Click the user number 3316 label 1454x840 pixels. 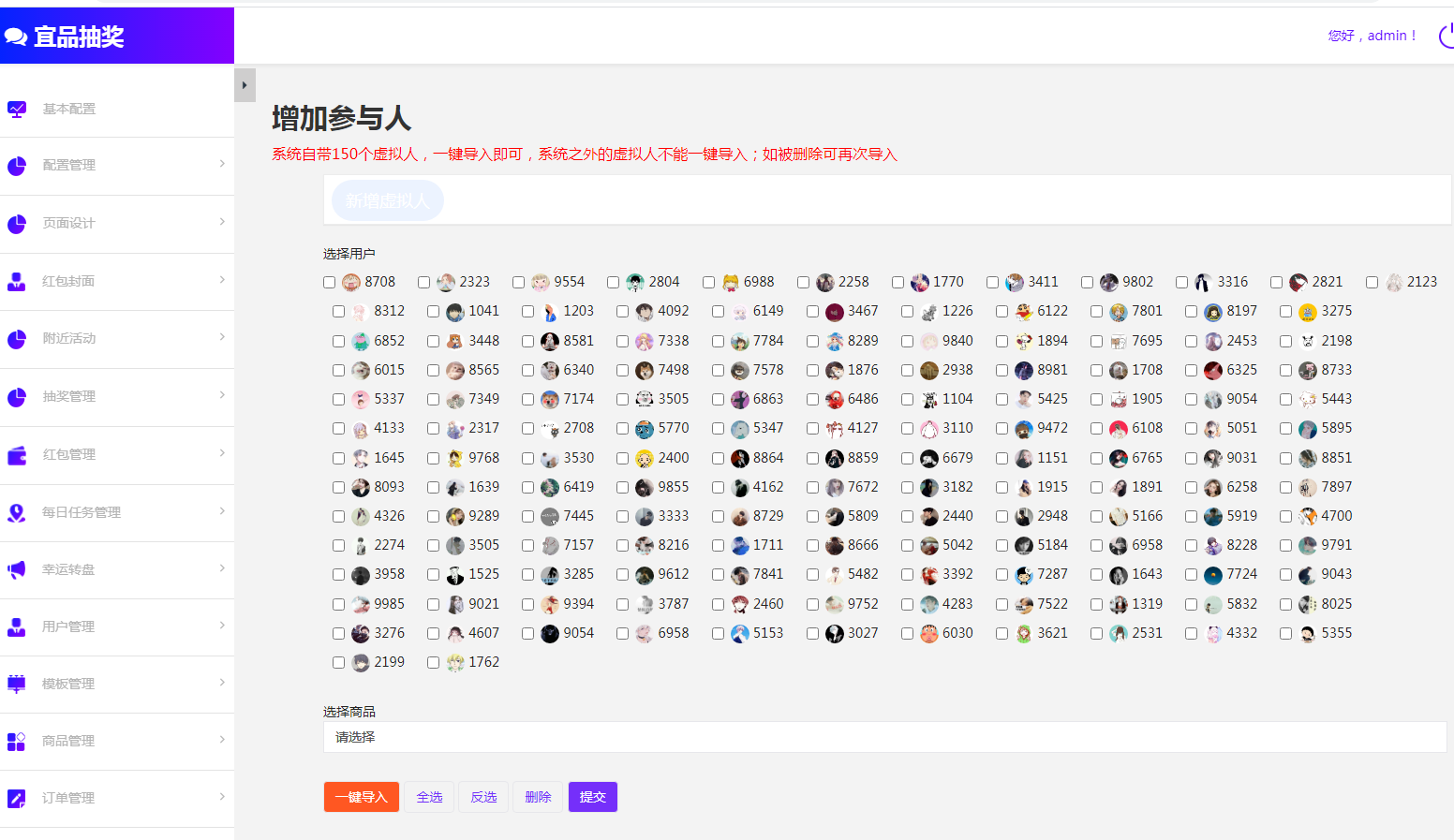pos(1233,282)
